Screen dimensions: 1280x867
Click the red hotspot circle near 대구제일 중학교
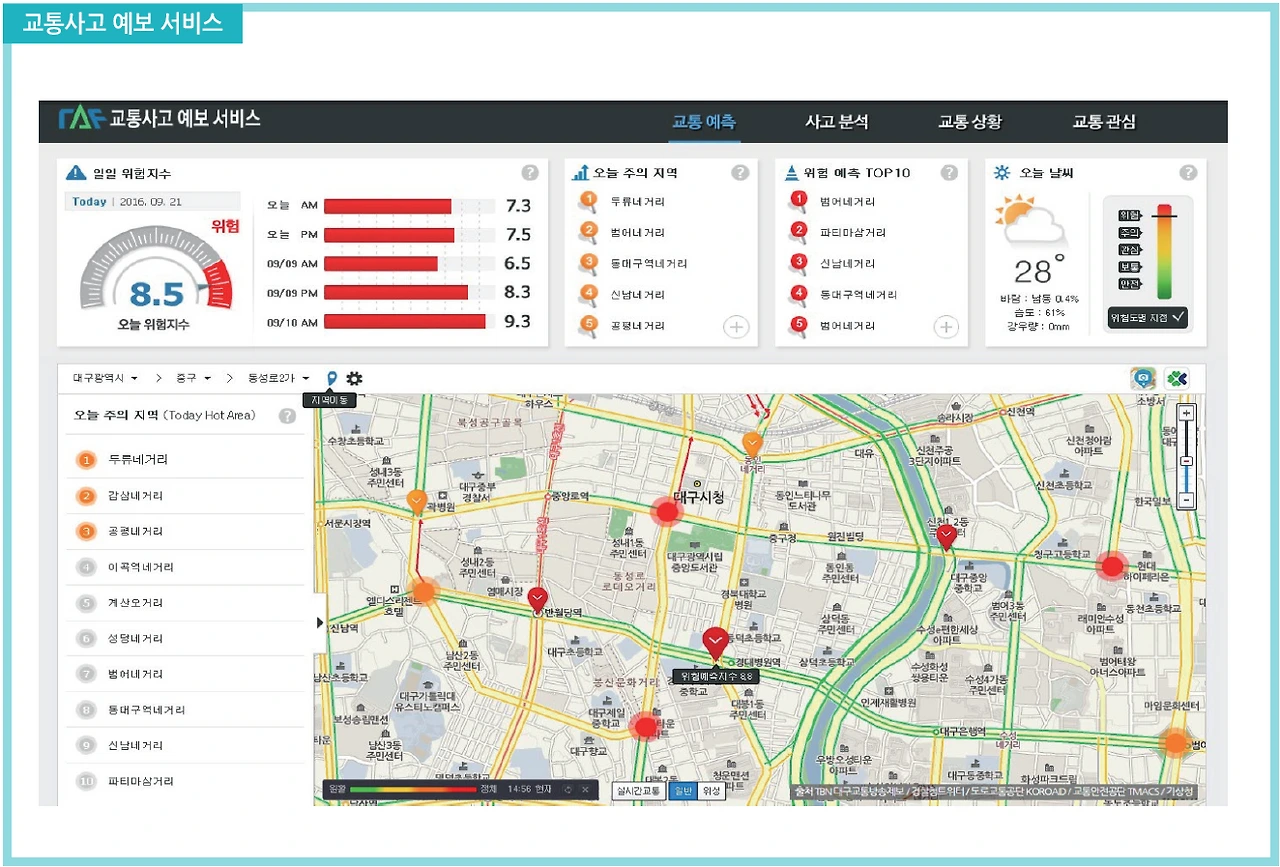tap(646, 726)
